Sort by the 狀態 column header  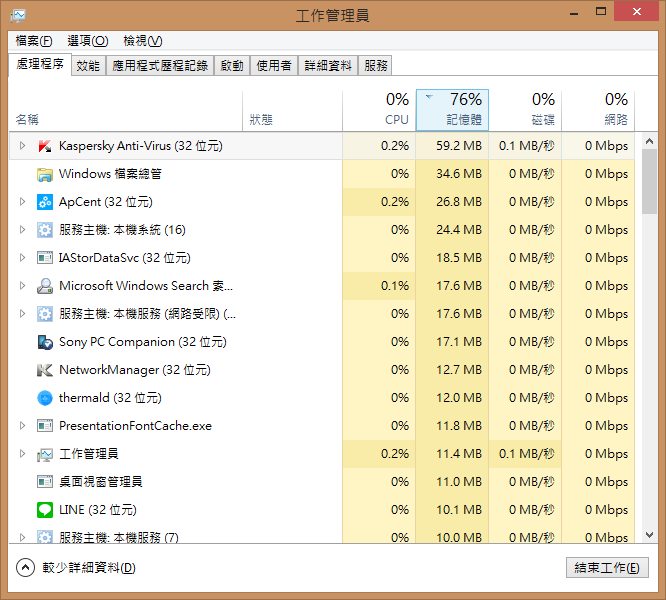[293, 110]
